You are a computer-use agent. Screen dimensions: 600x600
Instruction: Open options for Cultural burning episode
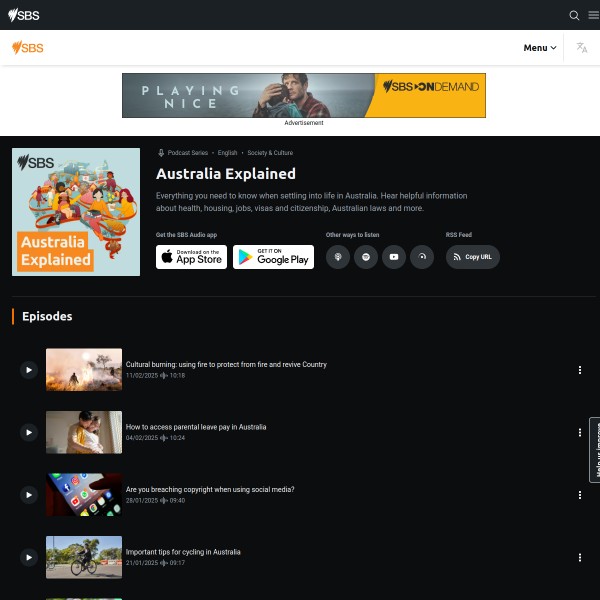tap(580, 370)
